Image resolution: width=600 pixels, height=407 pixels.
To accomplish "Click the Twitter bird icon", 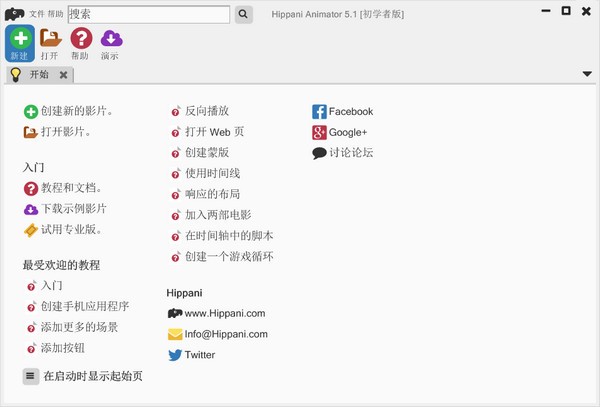I will click(x=175, y=355).
